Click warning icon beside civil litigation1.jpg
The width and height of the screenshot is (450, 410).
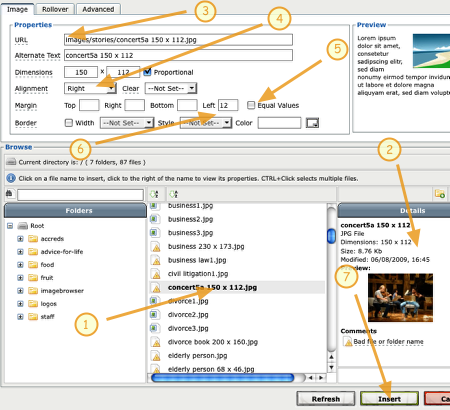pyautogui.click(x=155, y=274)
